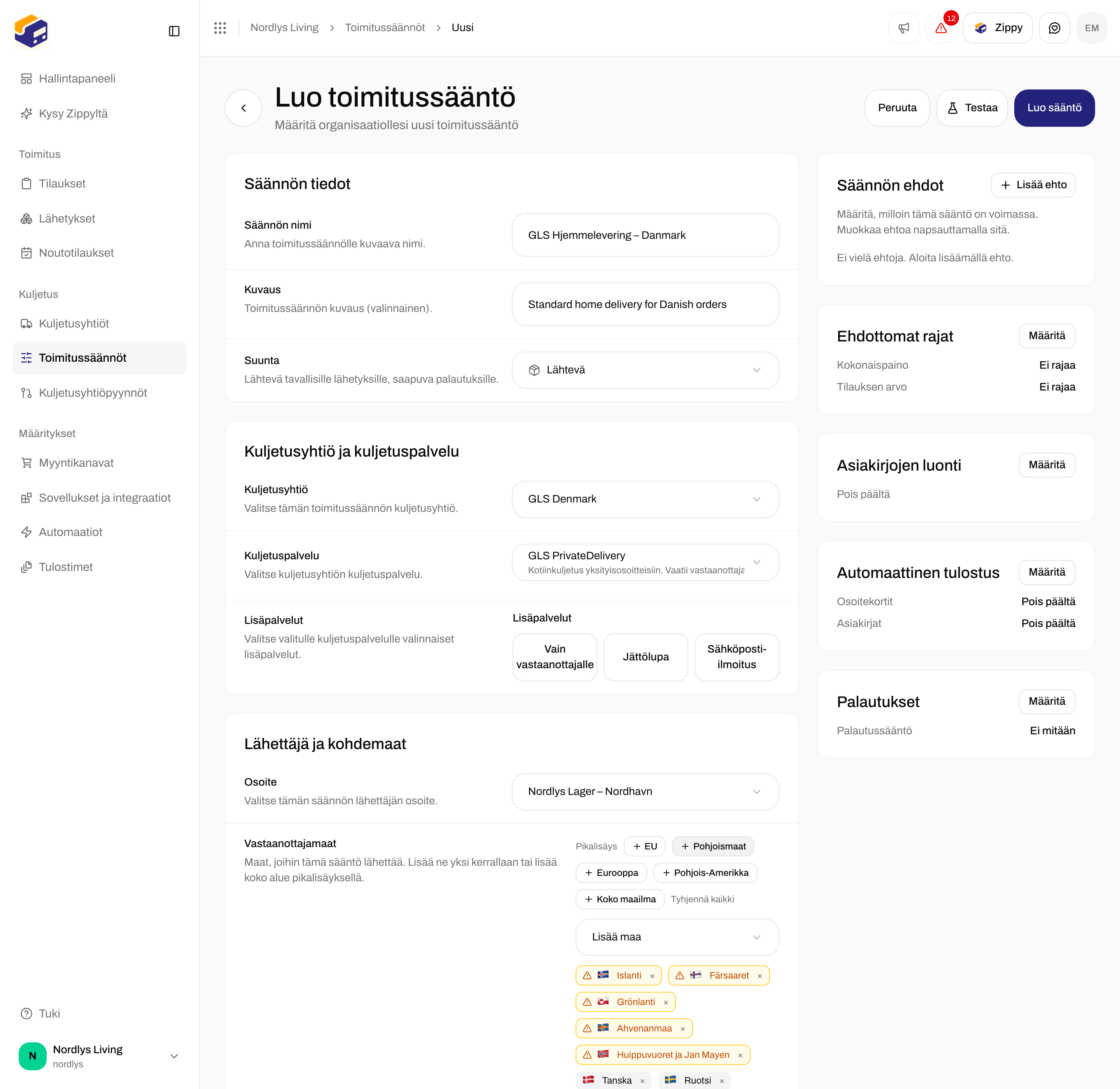Open the Suunta dropdown showing Lähtevä
This screenshot has height=1089, width=1120.
pyautogui.click(x=645, y=370)
